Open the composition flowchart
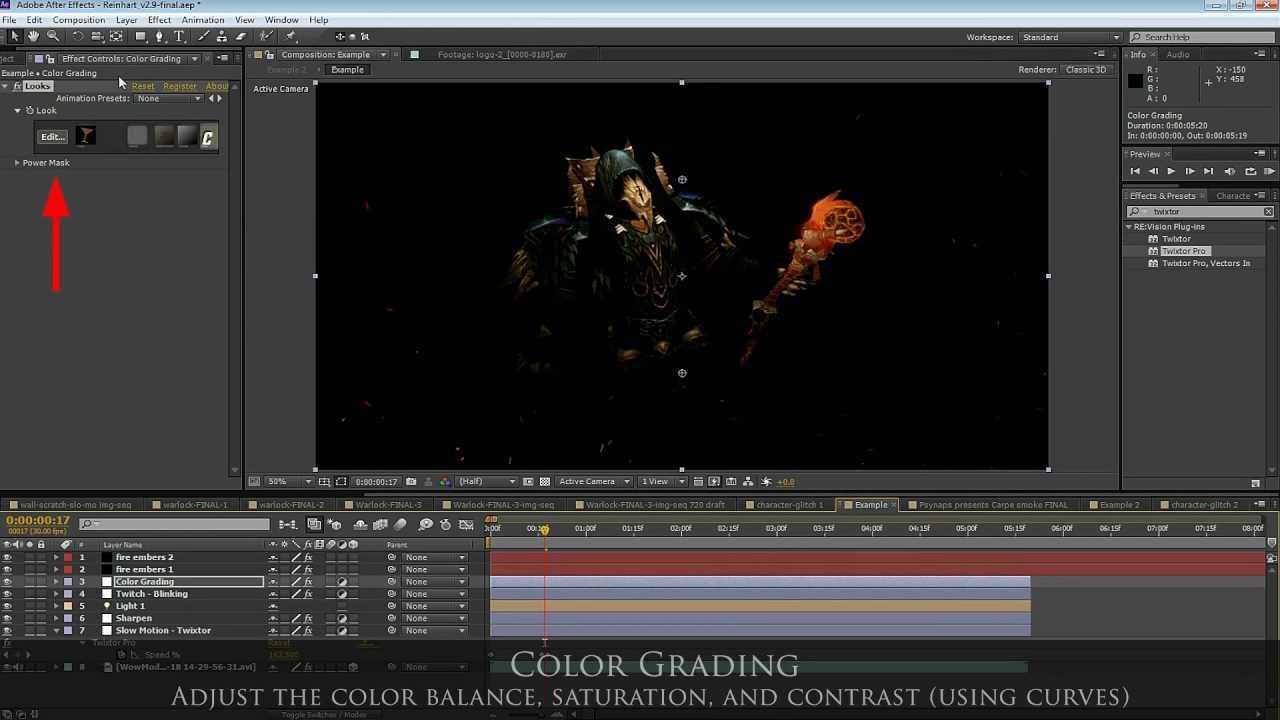 (749, 482)
